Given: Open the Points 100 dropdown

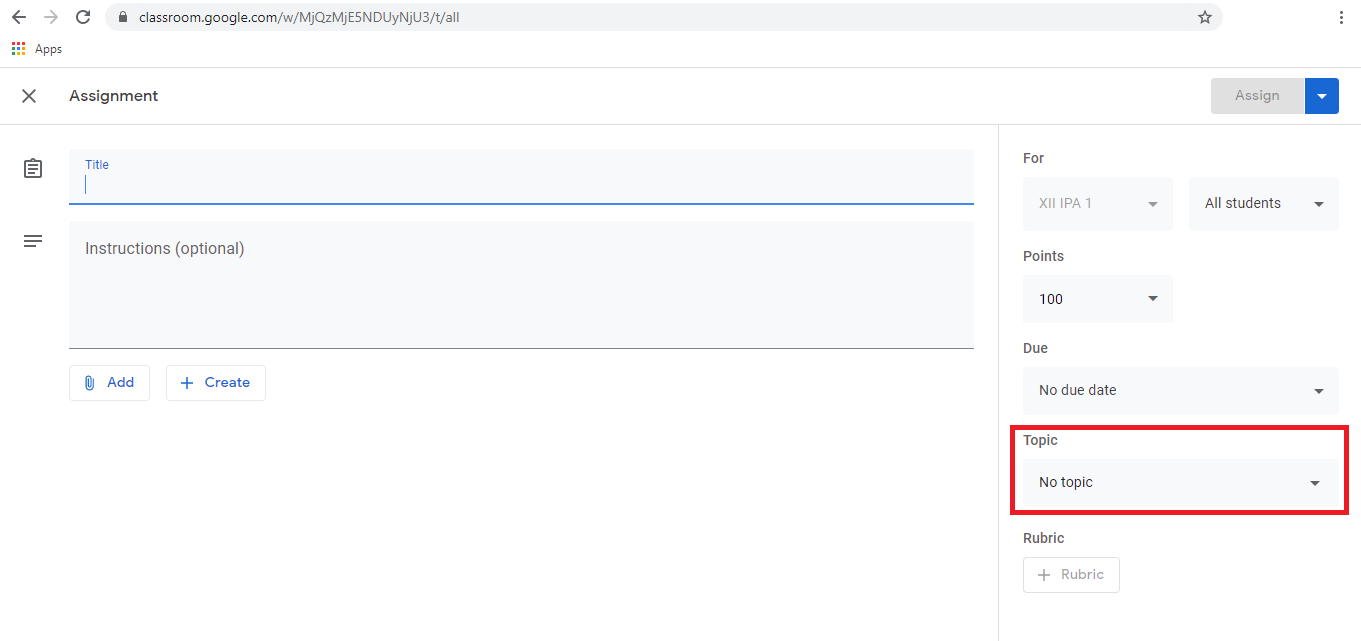Looking at the screenshot, I should pos(1097,299).
